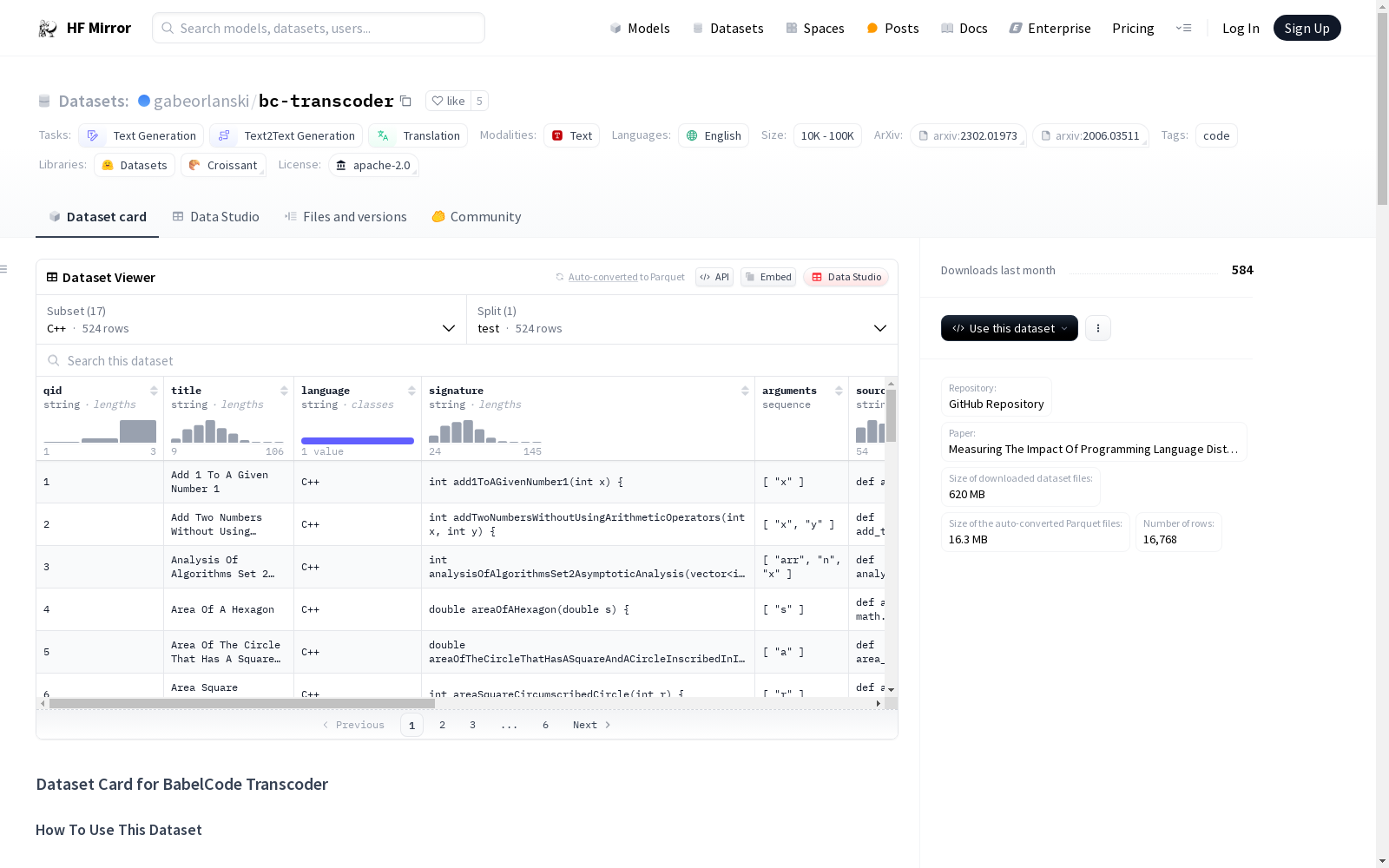
Task: Switch to the Dataset card tab
Action: click(x=97, y=217)
